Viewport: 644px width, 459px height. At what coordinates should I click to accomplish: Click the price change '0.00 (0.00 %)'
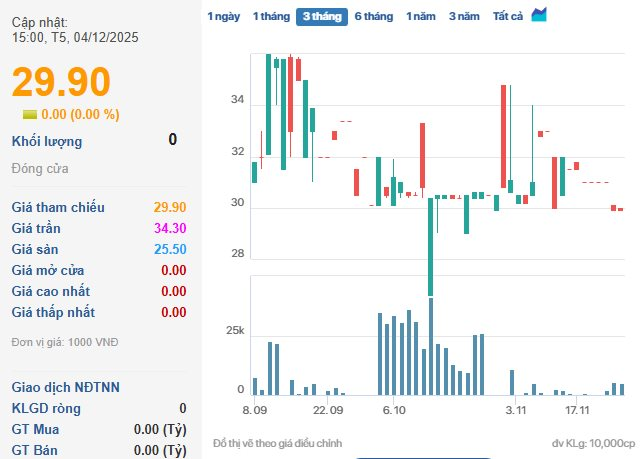pos(80,114)
